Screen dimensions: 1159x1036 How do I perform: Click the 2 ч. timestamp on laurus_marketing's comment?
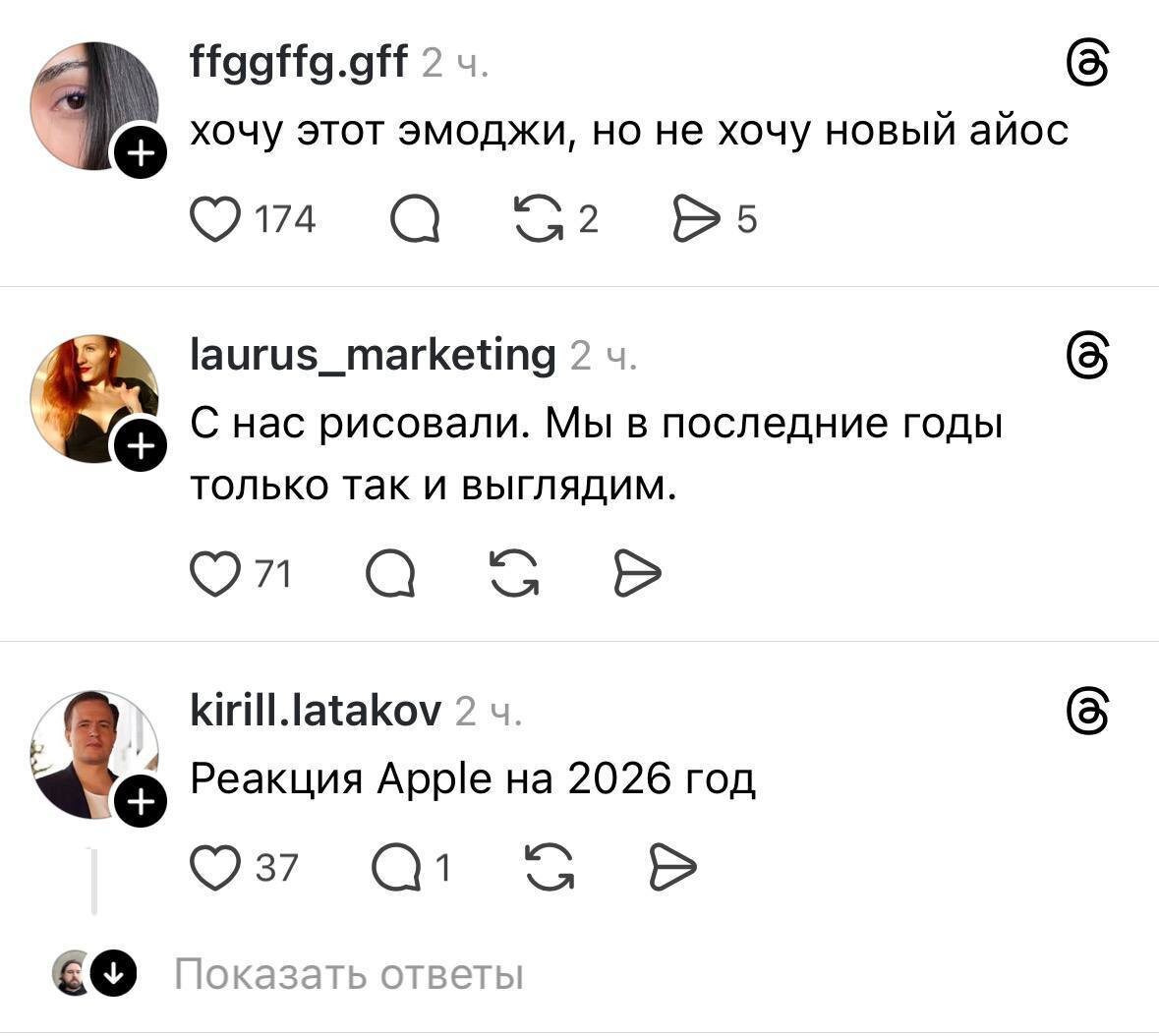(603, 358)
